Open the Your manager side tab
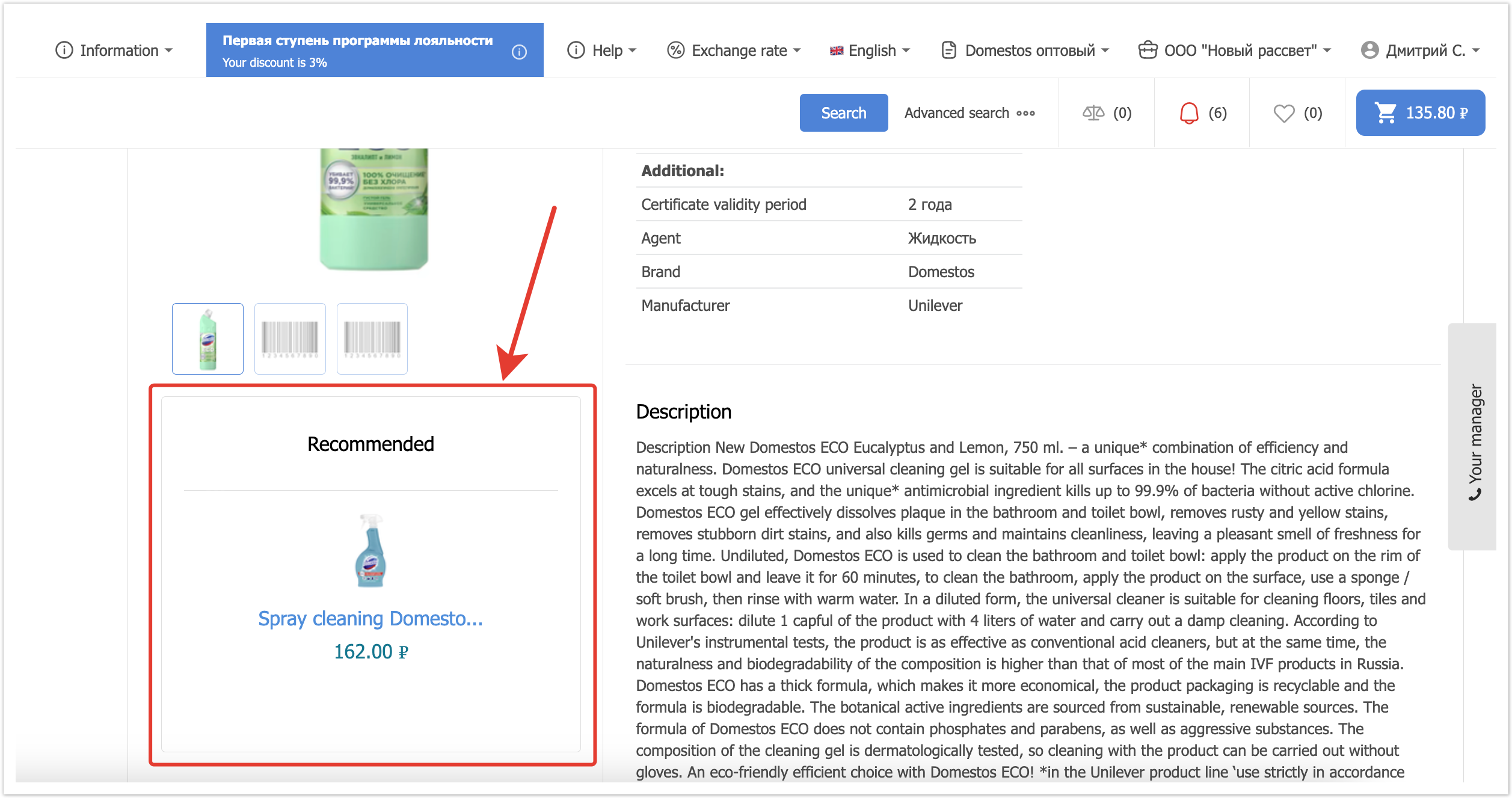The height and width of the screenshot is (798, 1512). click(1472, 437)
